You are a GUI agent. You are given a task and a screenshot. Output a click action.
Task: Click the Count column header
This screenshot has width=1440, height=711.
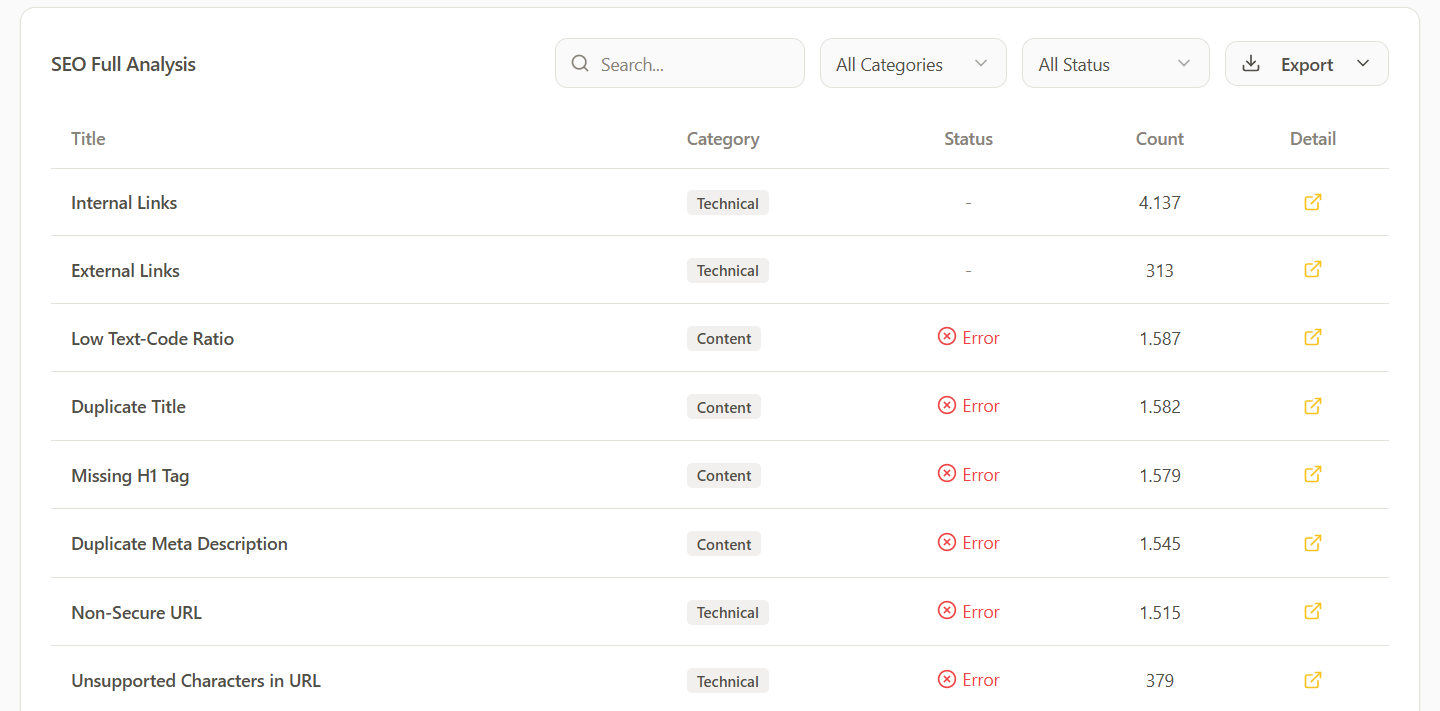(x=1159, y=139)
